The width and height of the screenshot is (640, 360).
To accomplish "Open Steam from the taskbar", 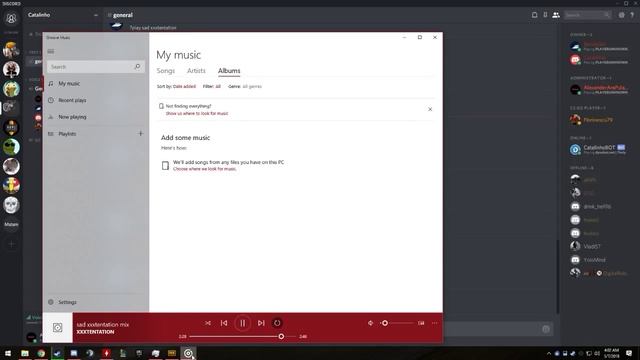I will pos(58,353).
